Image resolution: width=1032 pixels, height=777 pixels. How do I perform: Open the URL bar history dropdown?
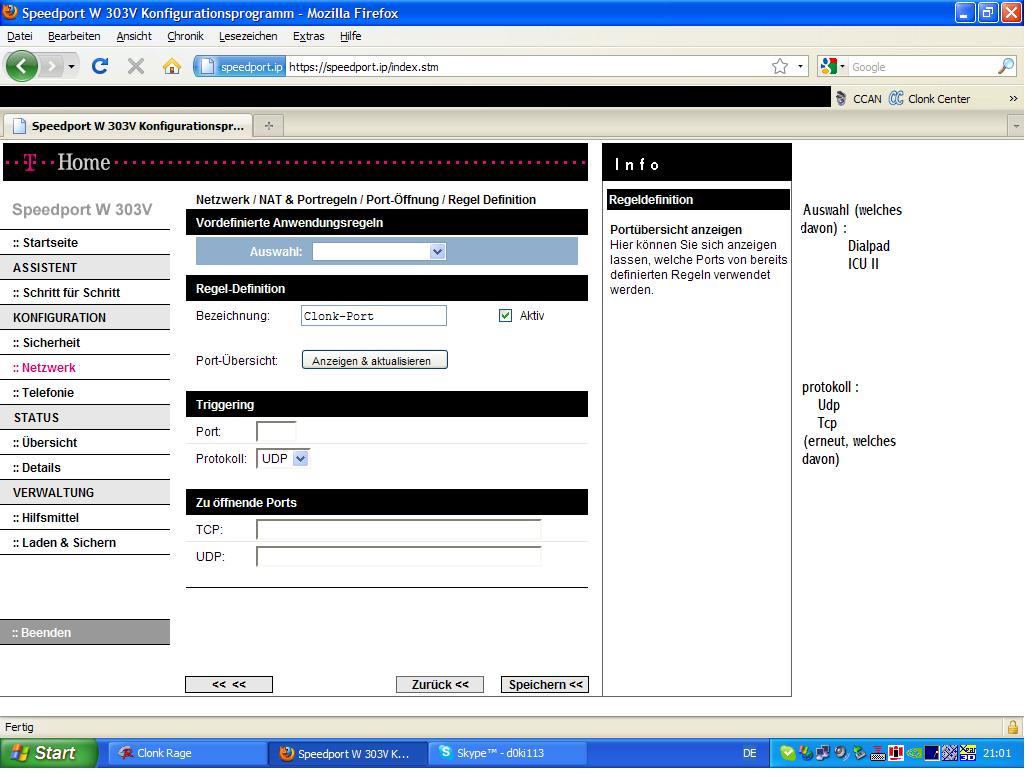(800, 66)
